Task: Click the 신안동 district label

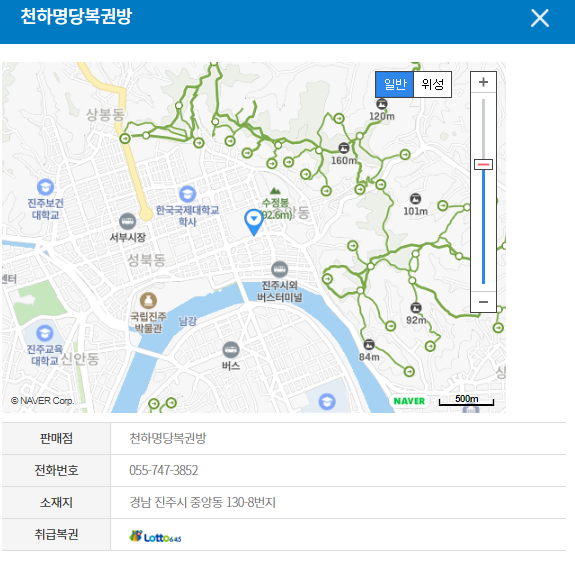Action: pos(80,359)
